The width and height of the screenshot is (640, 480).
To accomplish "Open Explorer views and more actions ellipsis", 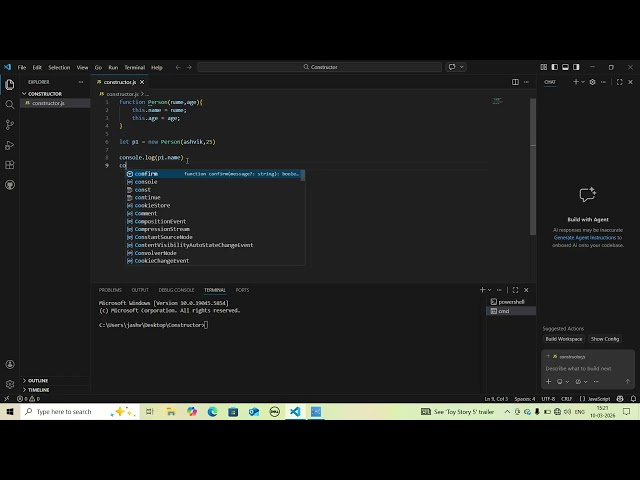I will click(81, 82).
